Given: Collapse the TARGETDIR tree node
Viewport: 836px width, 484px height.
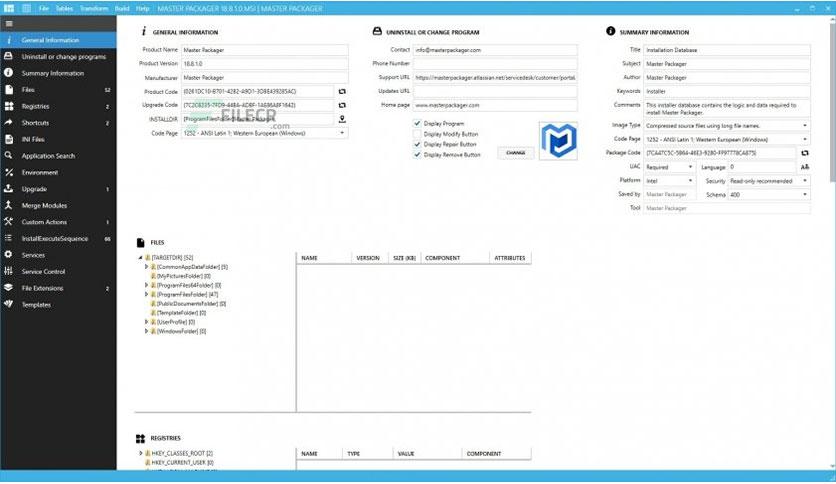Looking at the screenshot, I should click(141, 257).
